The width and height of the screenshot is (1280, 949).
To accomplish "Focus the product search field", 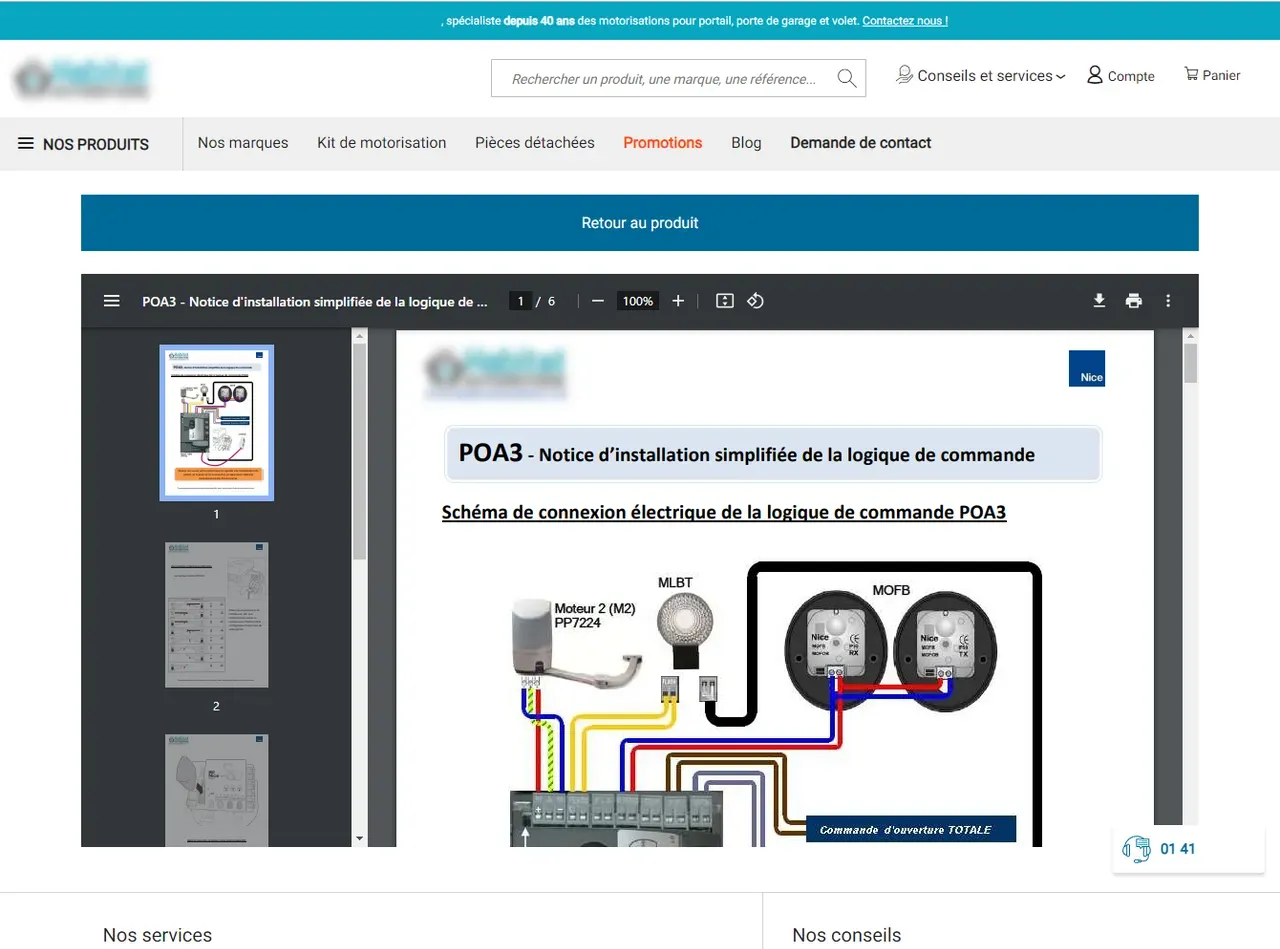I will 664,79.
